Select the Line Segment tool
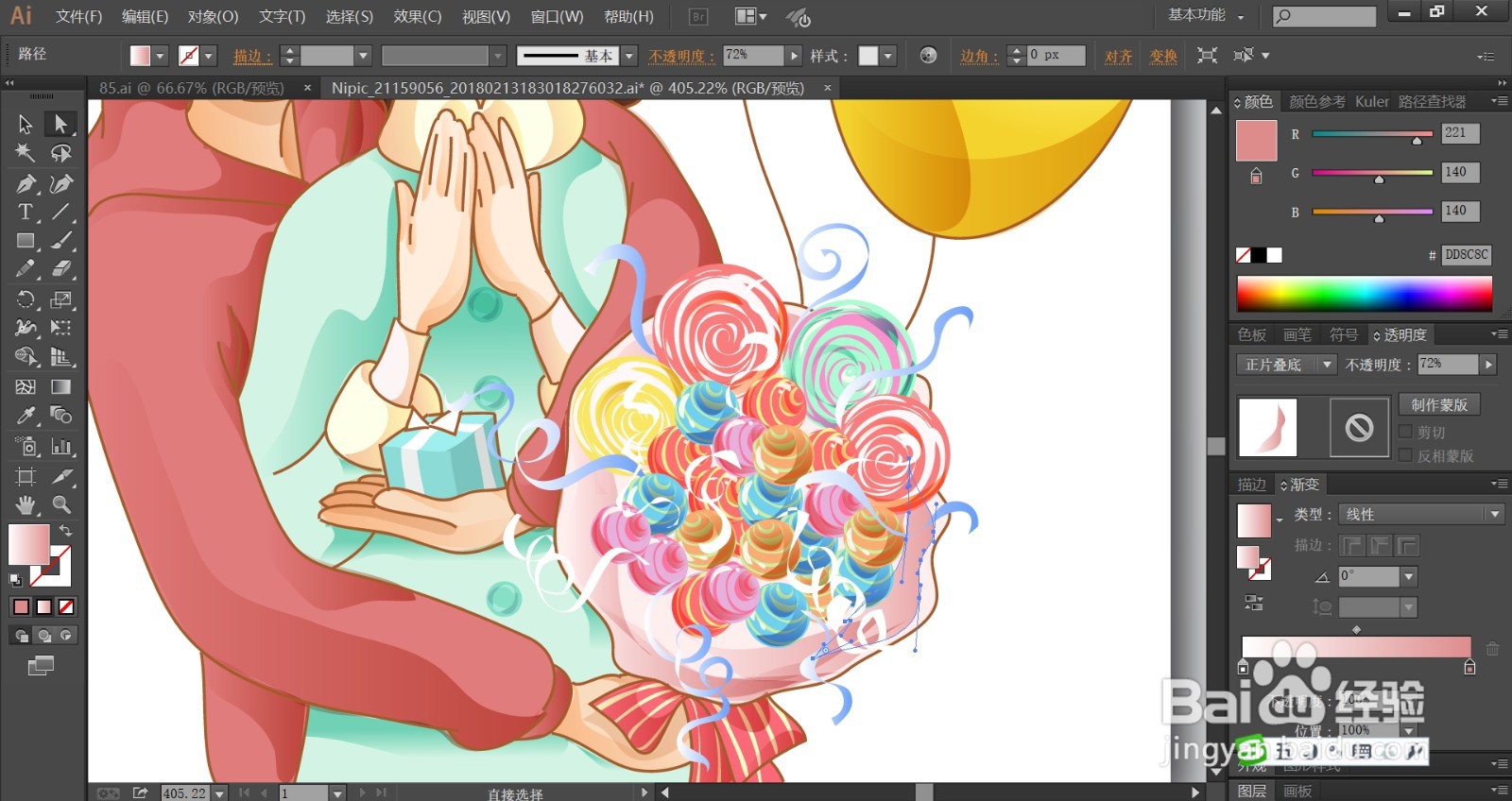1512x801 pixels. tap(61, 212)
